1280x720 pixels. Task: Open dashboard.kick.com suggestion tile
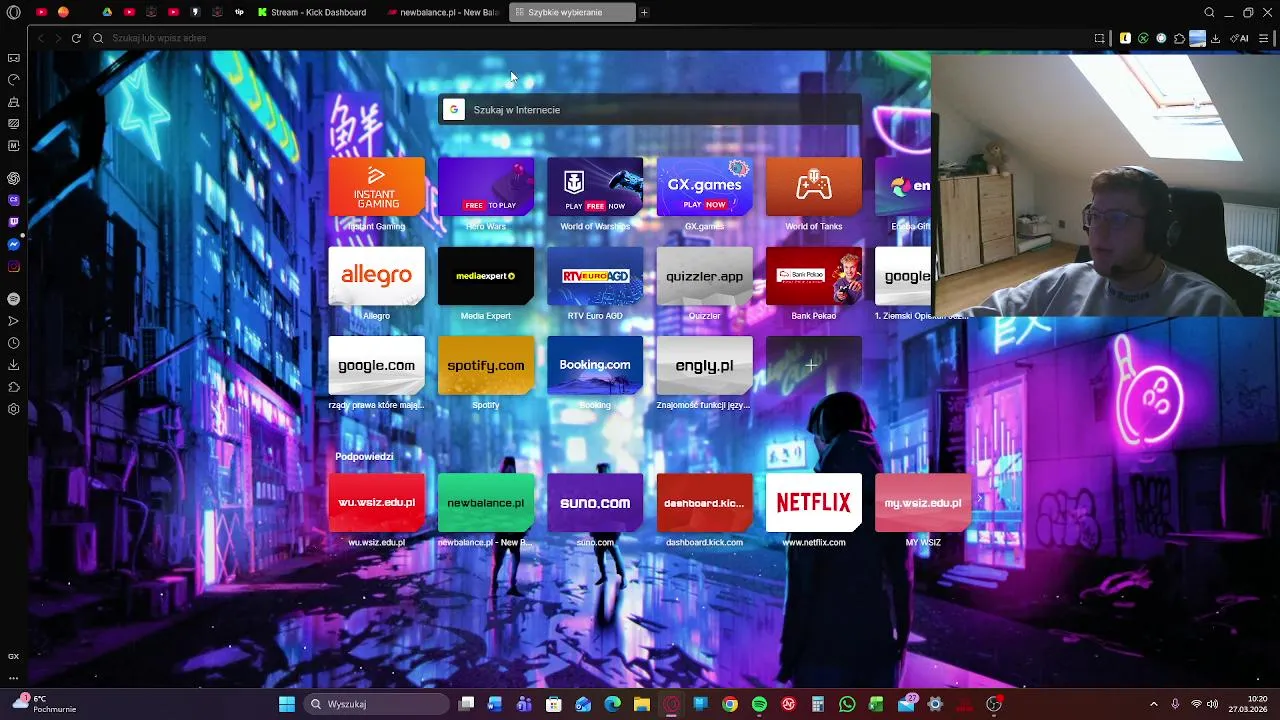(x=704, y=503)
